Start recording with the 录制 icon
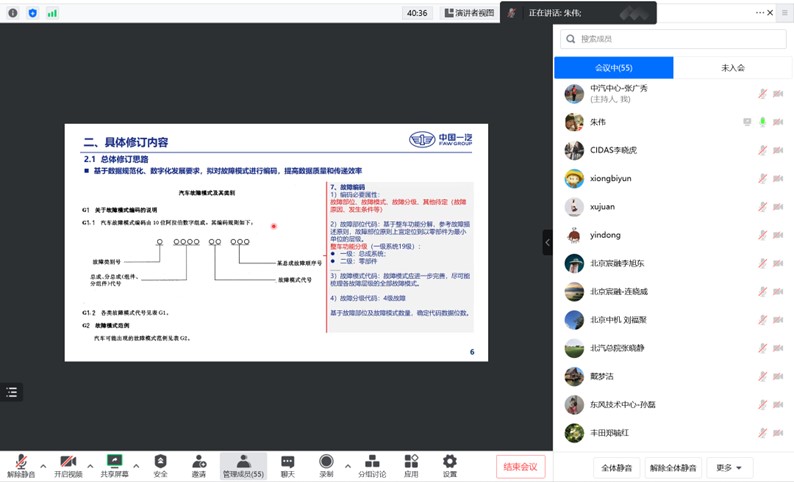794x482 pixels. [326, 465]
